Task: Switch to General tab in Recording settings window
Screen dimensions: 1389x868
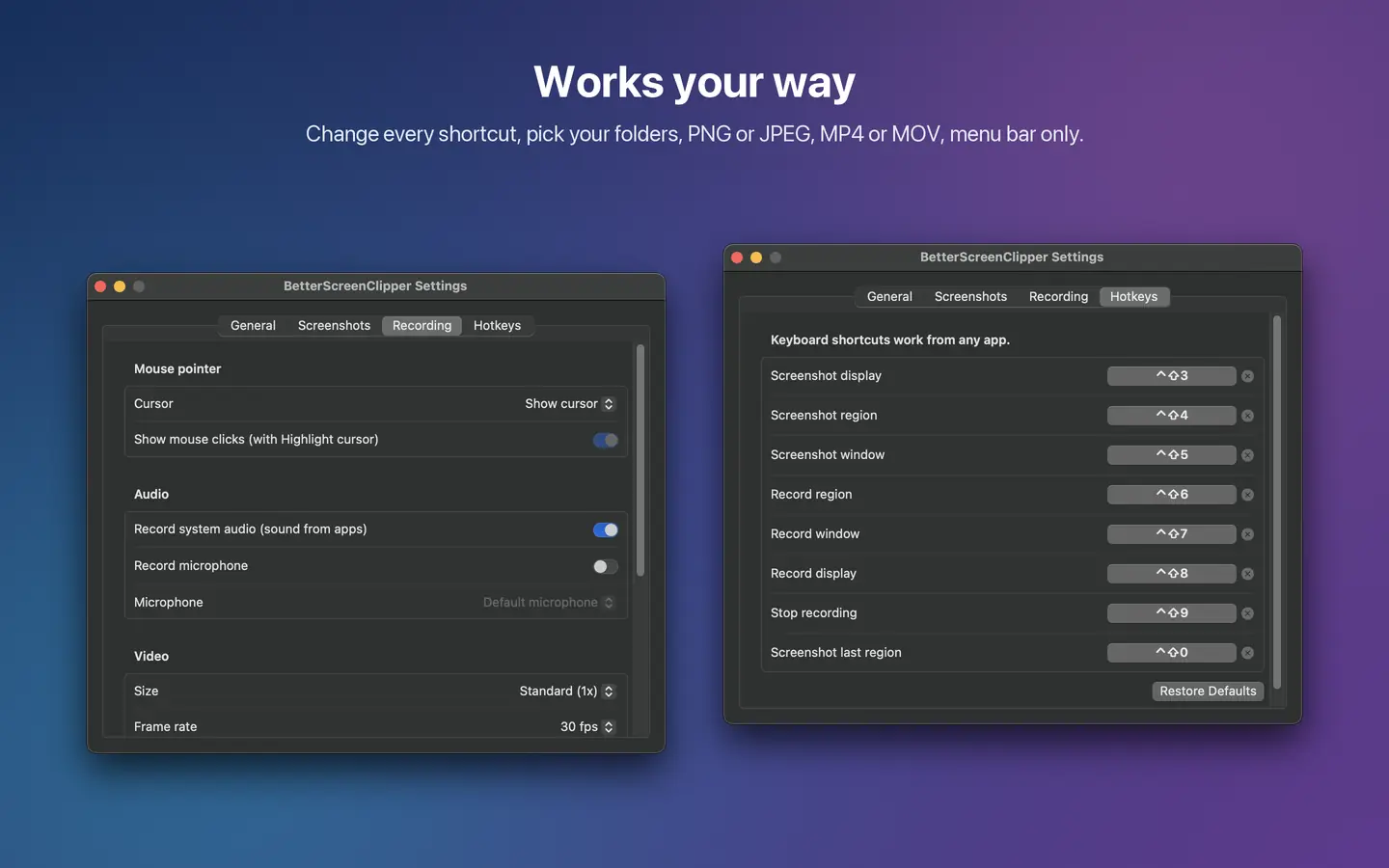Action: 253,326
